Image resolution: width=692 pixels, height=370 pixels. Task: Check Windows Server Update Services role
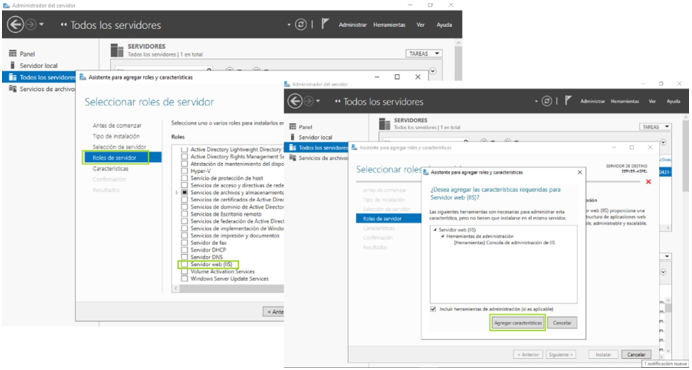[184, 279]
